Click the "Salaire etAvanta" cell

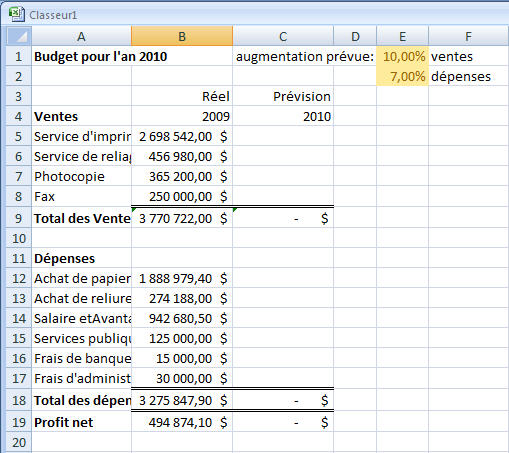tap(82, 318)
